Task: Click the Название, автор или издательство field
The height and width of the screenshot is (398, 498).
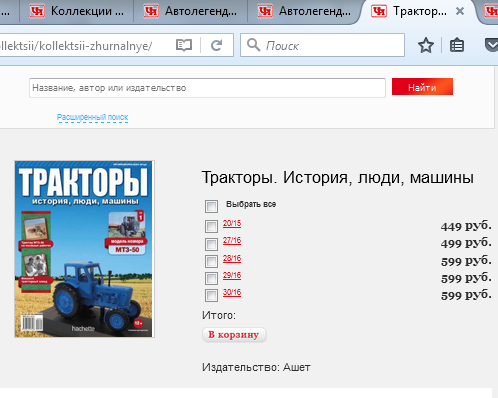Action: (207, 88)
